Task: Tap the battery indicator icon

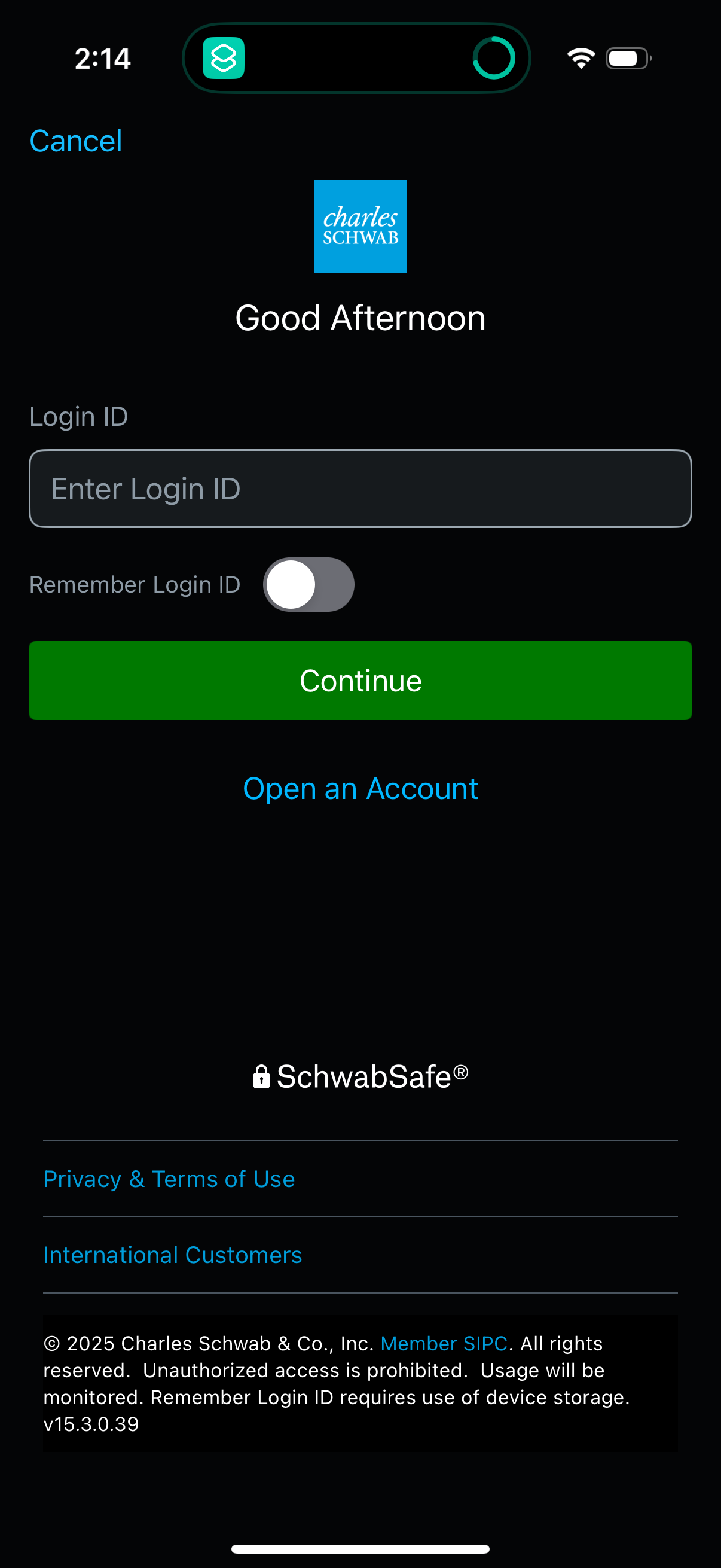Action: tap(627, 58)
